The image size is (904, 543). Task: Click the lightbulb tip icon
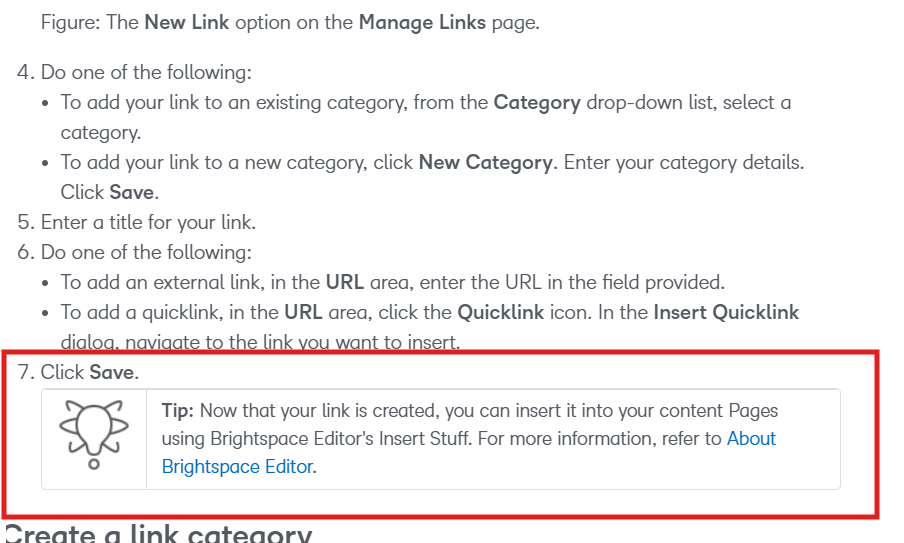click(x=94, y=435)
